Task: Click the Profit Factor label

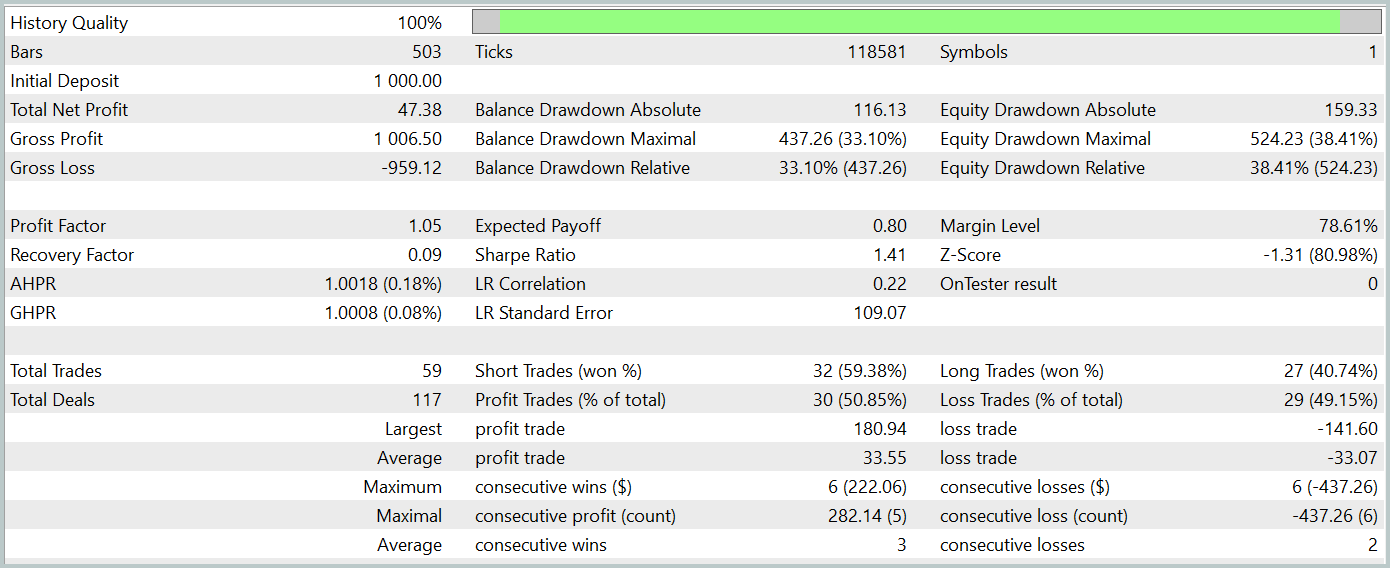Action: pos(58,226)
